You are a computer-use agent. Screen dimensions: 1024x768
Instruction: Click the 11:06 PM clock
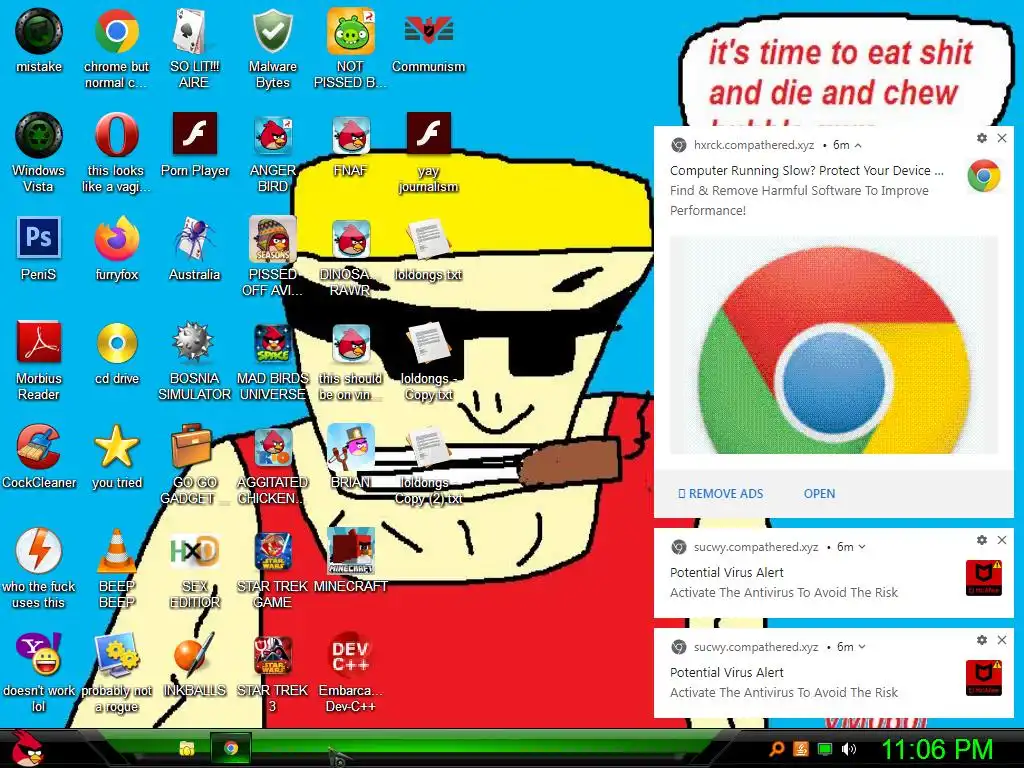pos(936,749)
